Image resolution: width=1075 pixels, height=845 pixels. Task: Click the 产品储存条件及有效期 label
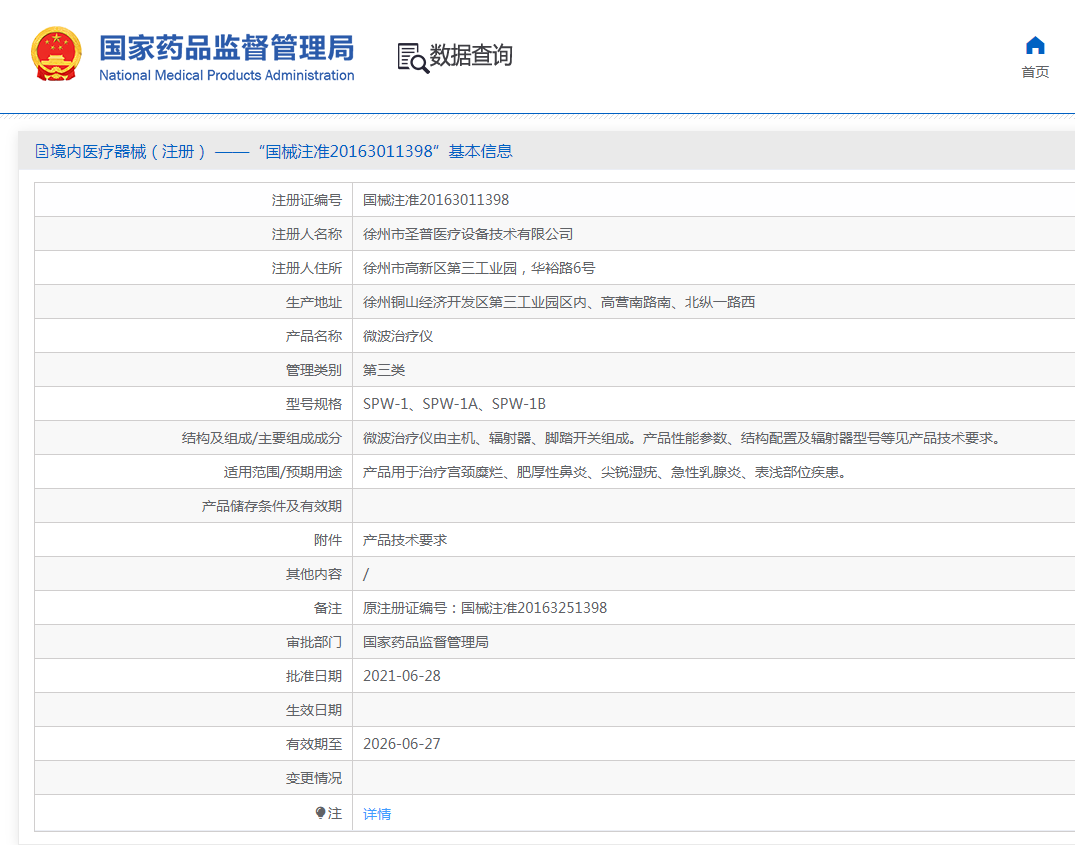point(271,506)
